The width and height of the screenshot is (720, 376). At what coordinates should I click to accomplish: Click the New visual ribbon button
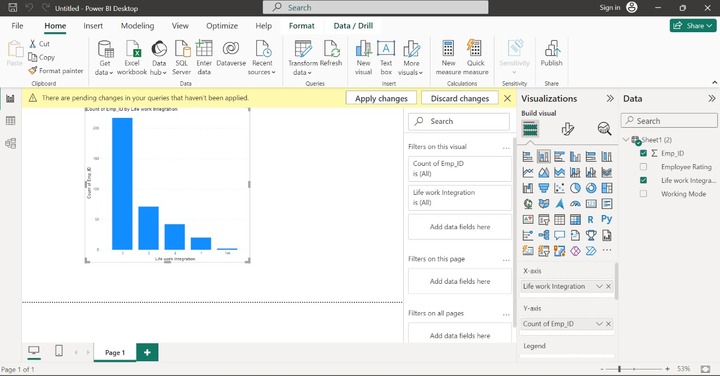click(x=363, y=58)
